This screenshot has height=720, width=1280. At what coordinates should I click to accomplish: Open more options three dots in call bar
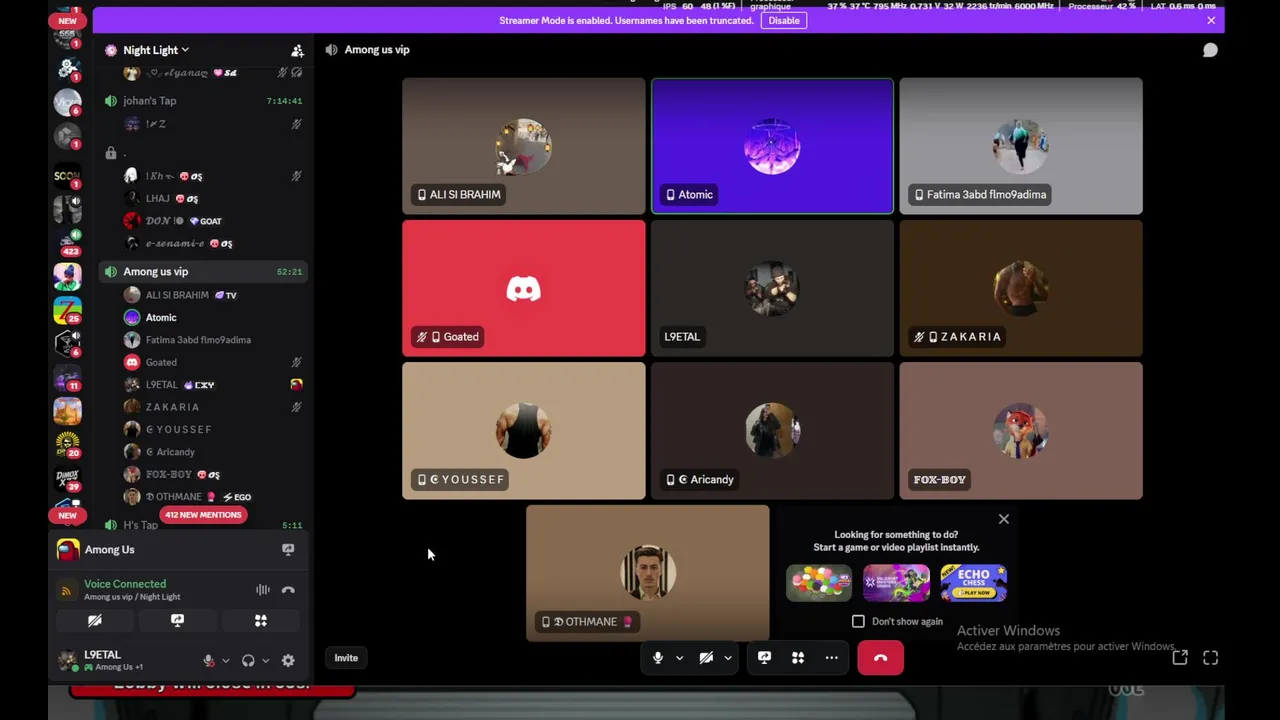tap(831, 658)
